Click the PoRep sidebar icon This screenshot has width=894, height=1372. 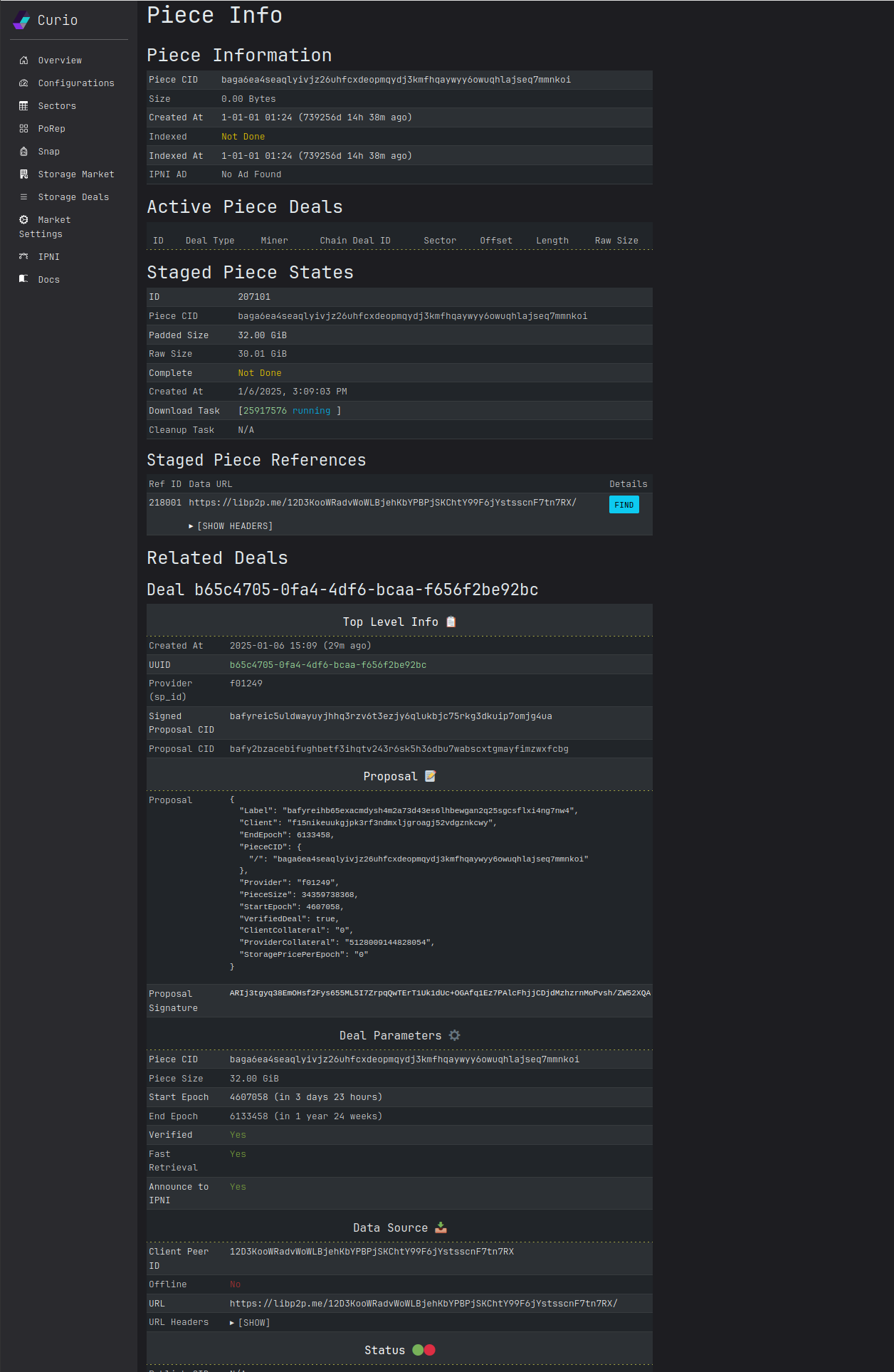[23, 129]
